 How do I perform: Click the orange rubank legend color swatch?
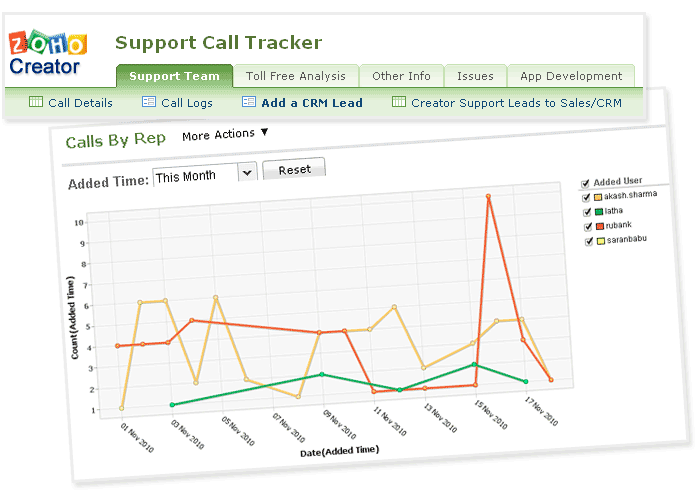599,225
